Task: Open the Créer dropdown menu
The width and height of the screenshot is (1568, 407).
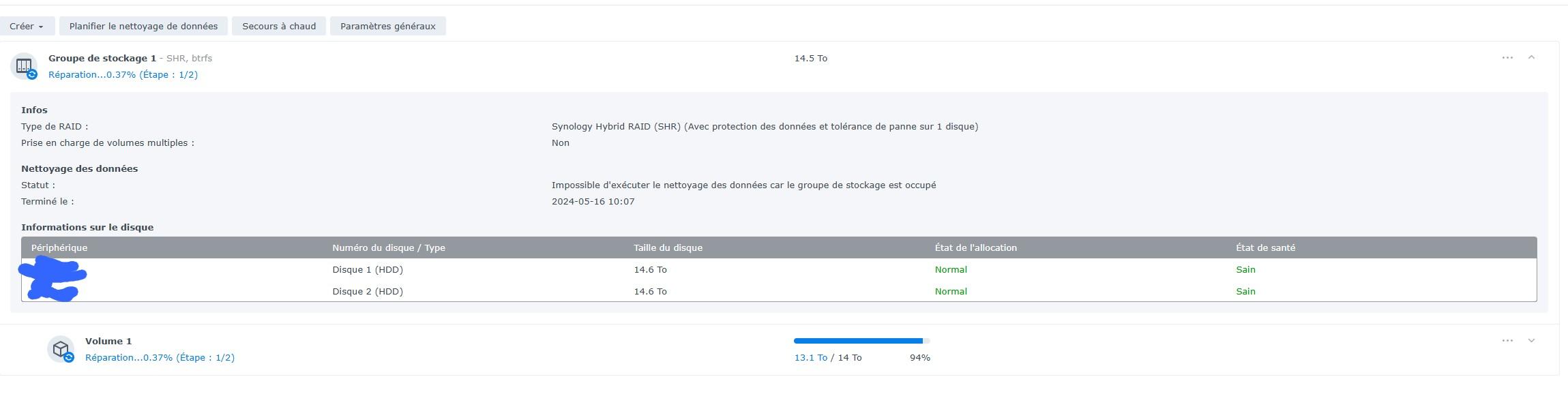Action: (x=27, y=27)
